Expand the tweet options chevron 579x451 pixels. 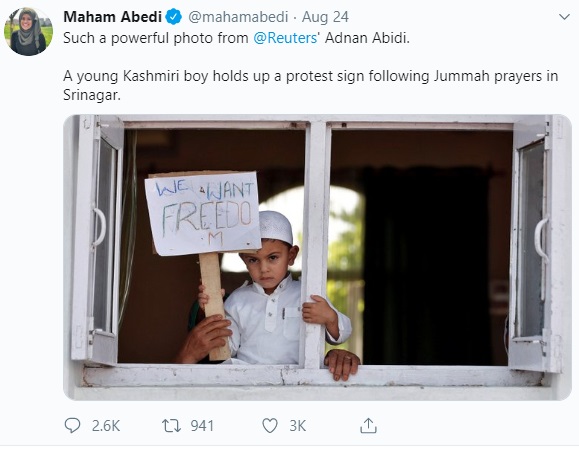[x=564, y=17]
